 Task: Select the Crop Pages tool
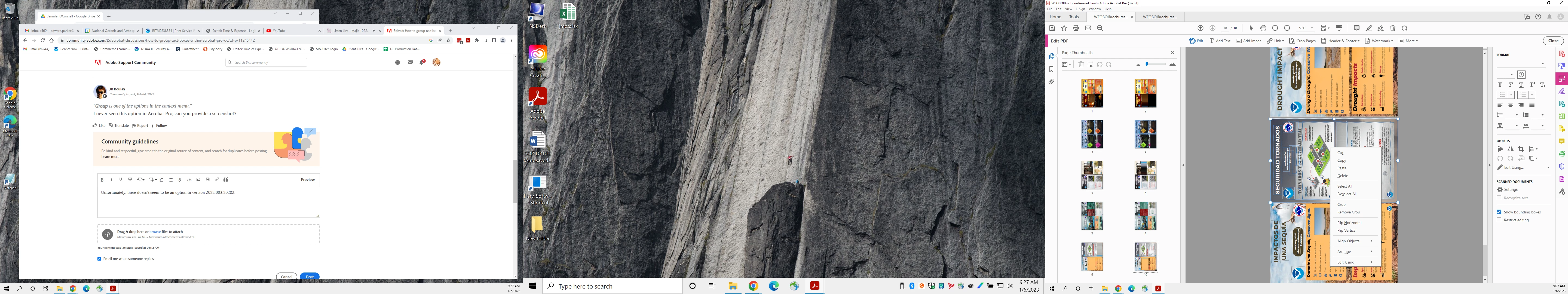pos(1302,41)
